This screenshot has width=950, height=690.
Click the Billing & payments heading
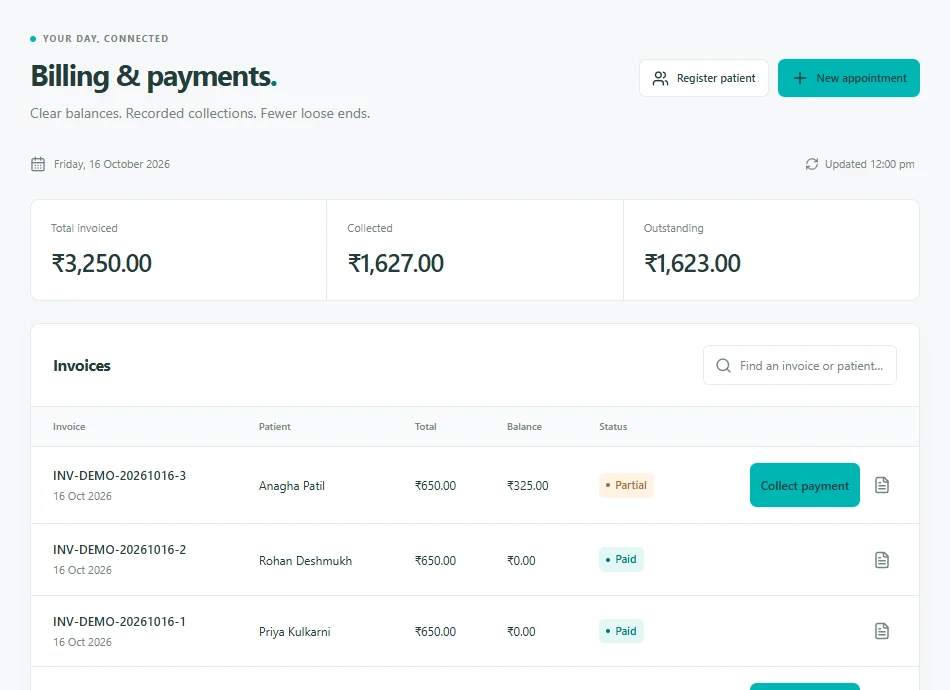154,76
